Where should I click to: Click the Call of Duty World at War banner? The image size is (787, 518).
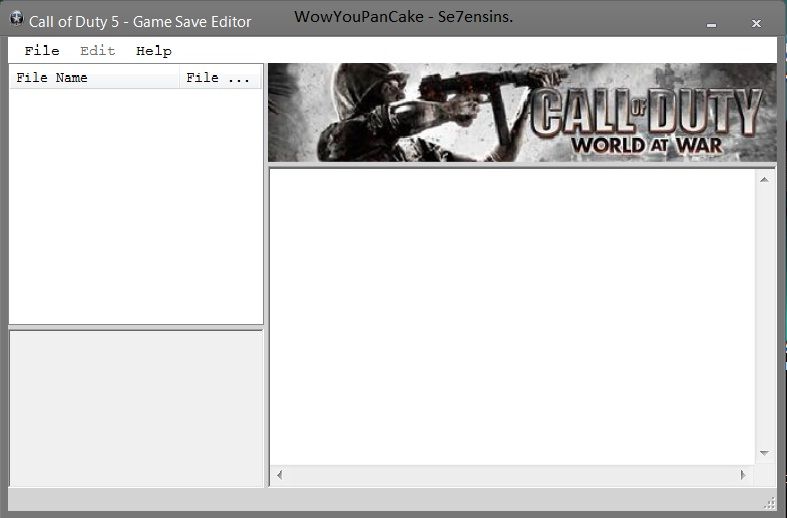click(522, 112)
